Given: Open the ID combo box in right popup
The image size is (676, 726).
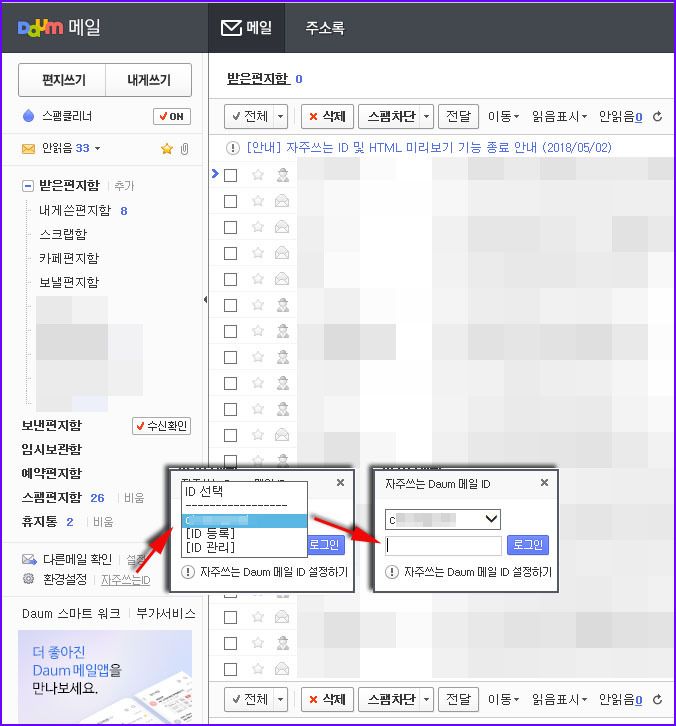Looking at the screenshot, I should tap(443, 519).
